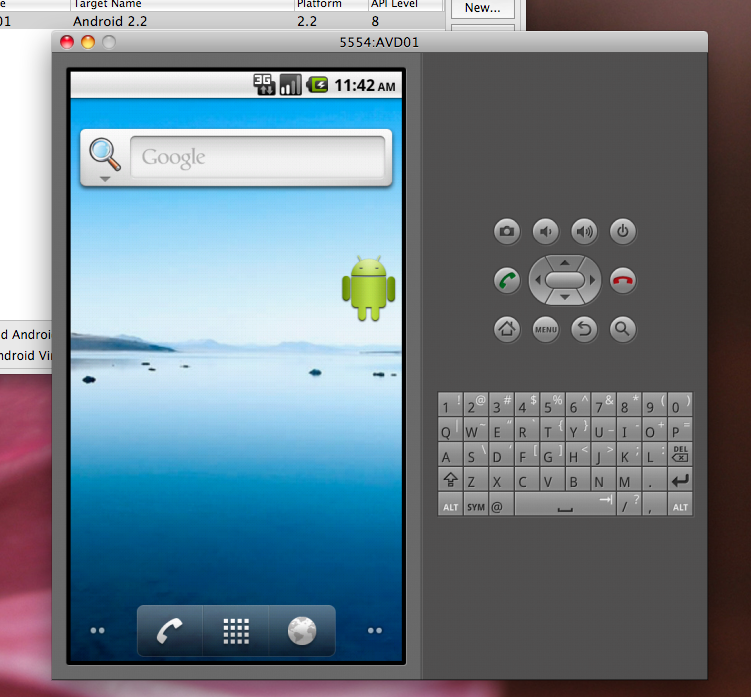Toggle the shift key on the keyboard
The image size is (751, 697).
point(450,480)
